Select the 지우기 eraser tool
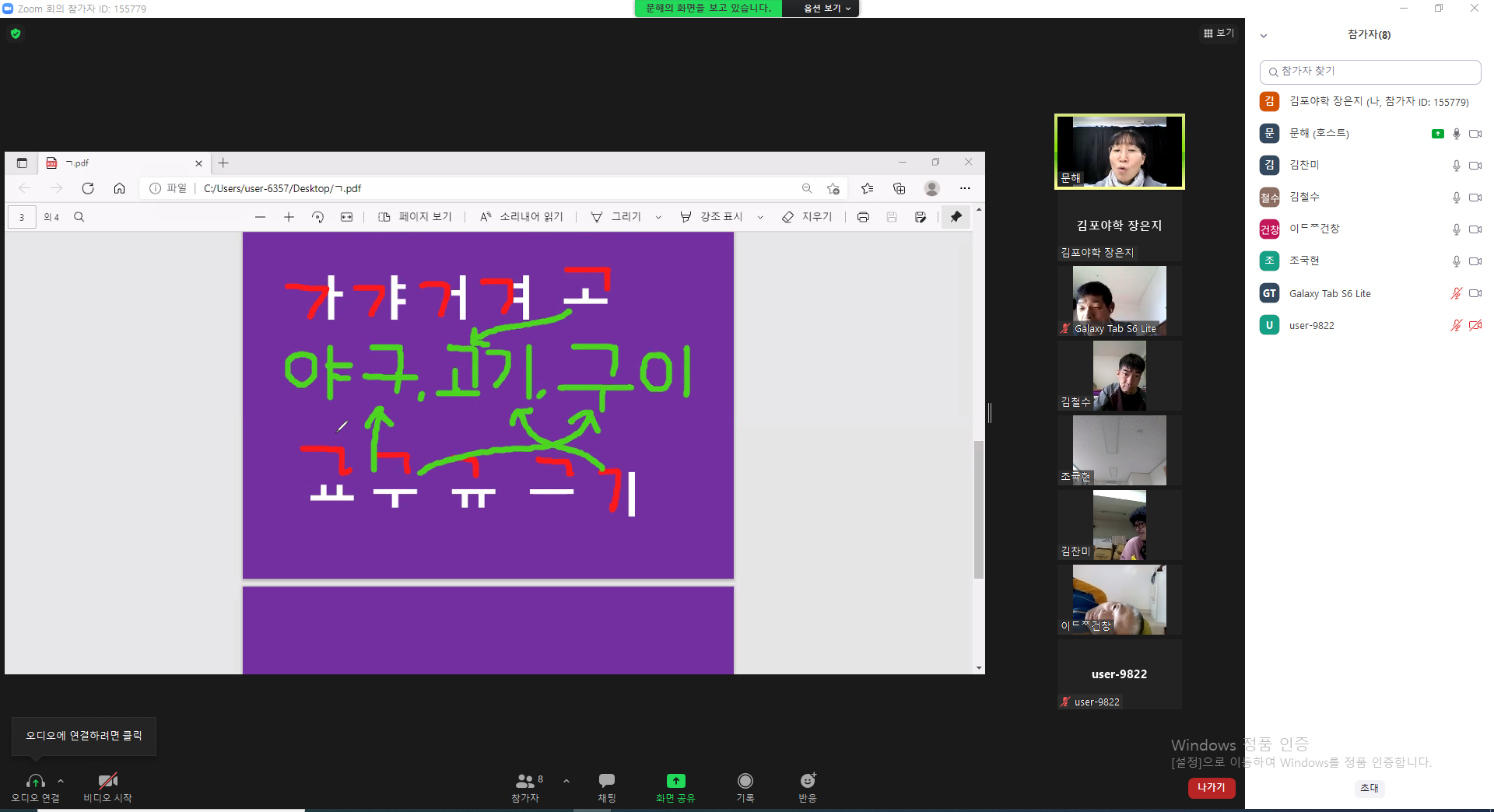This screenshot has width=1494, height=812. [807, 217]
